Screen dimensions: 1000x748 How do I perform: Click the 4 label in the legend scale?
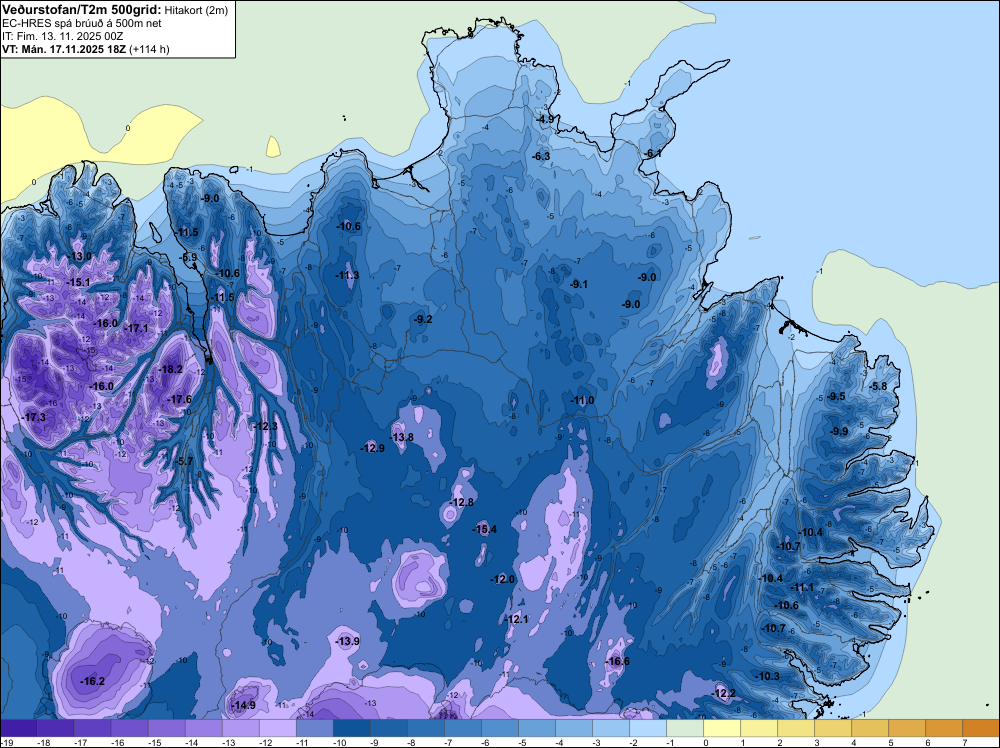854,743
